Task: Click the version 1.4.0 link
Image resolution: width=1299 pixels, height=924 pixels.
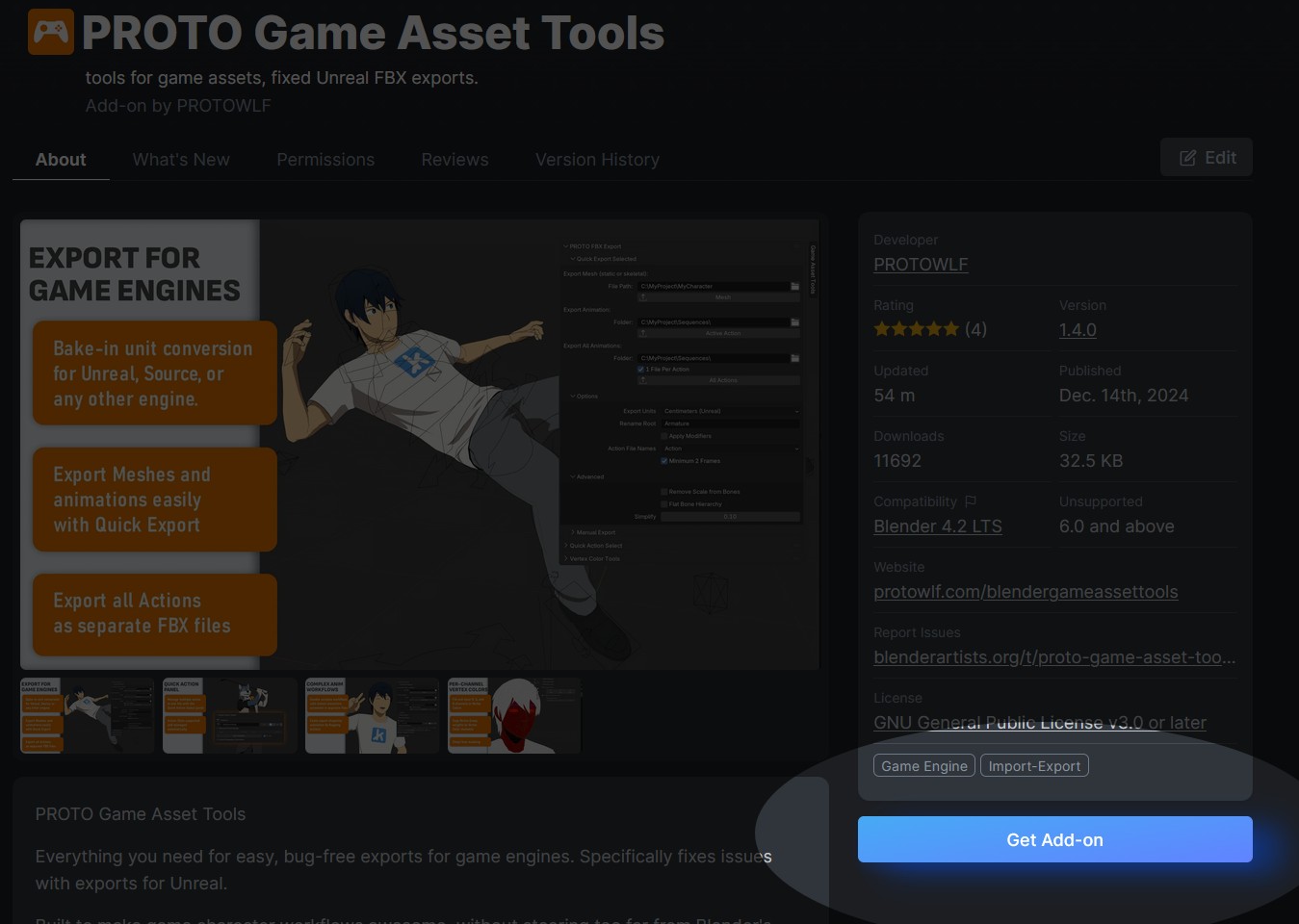Action: pos(1078,330)
